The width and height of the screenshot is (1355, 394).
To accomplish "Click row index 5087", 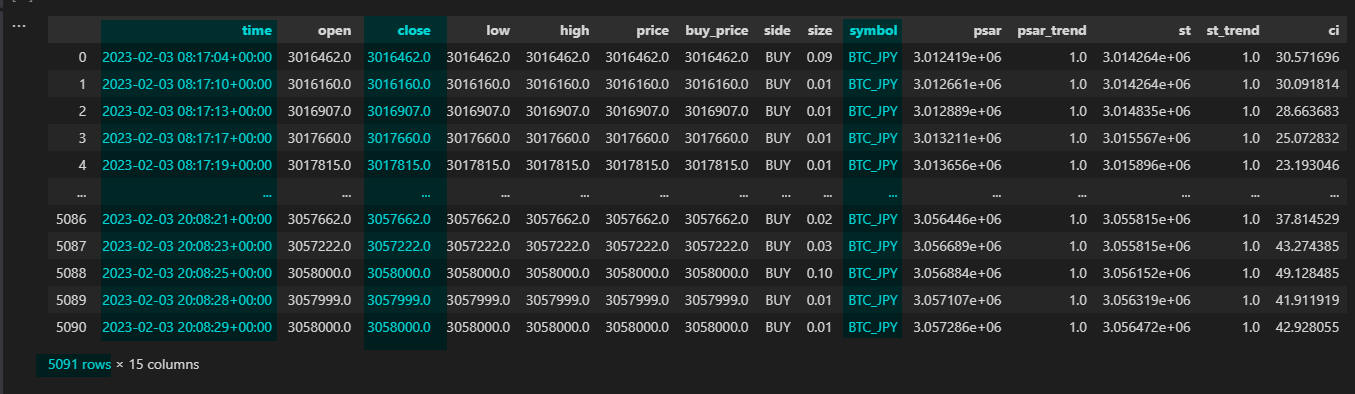I will pos(72,245).
